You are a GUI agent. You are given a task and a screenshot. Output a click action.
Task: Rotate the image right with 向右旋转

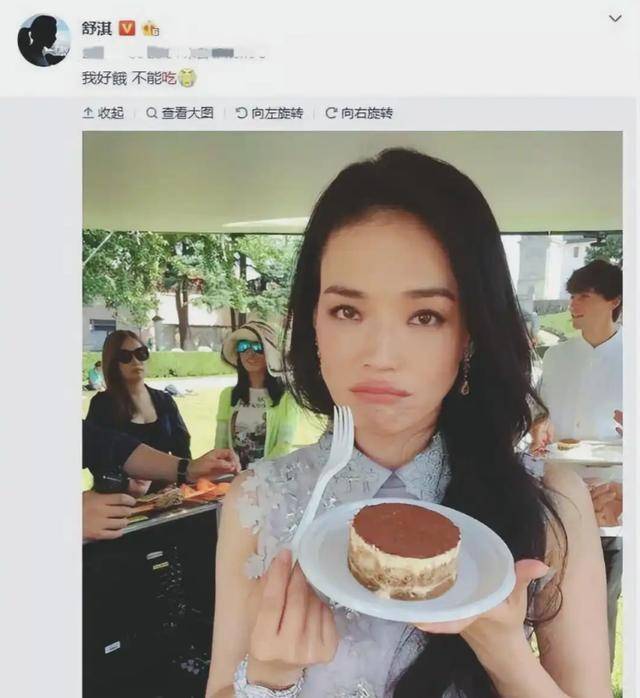click(359, 113)
